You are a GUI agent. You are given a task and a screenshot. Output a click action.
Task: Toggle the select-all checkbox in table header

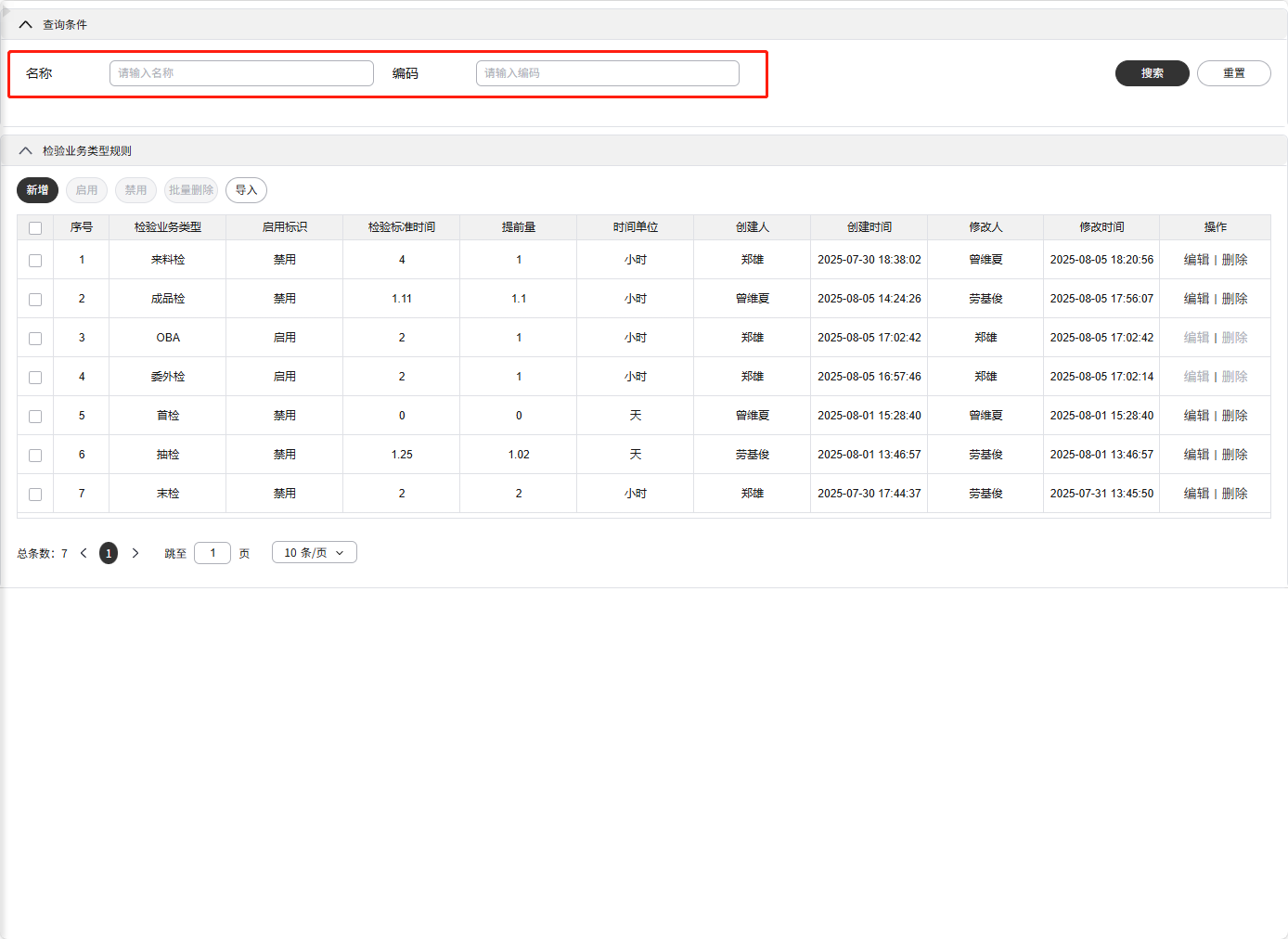point(35,228)
